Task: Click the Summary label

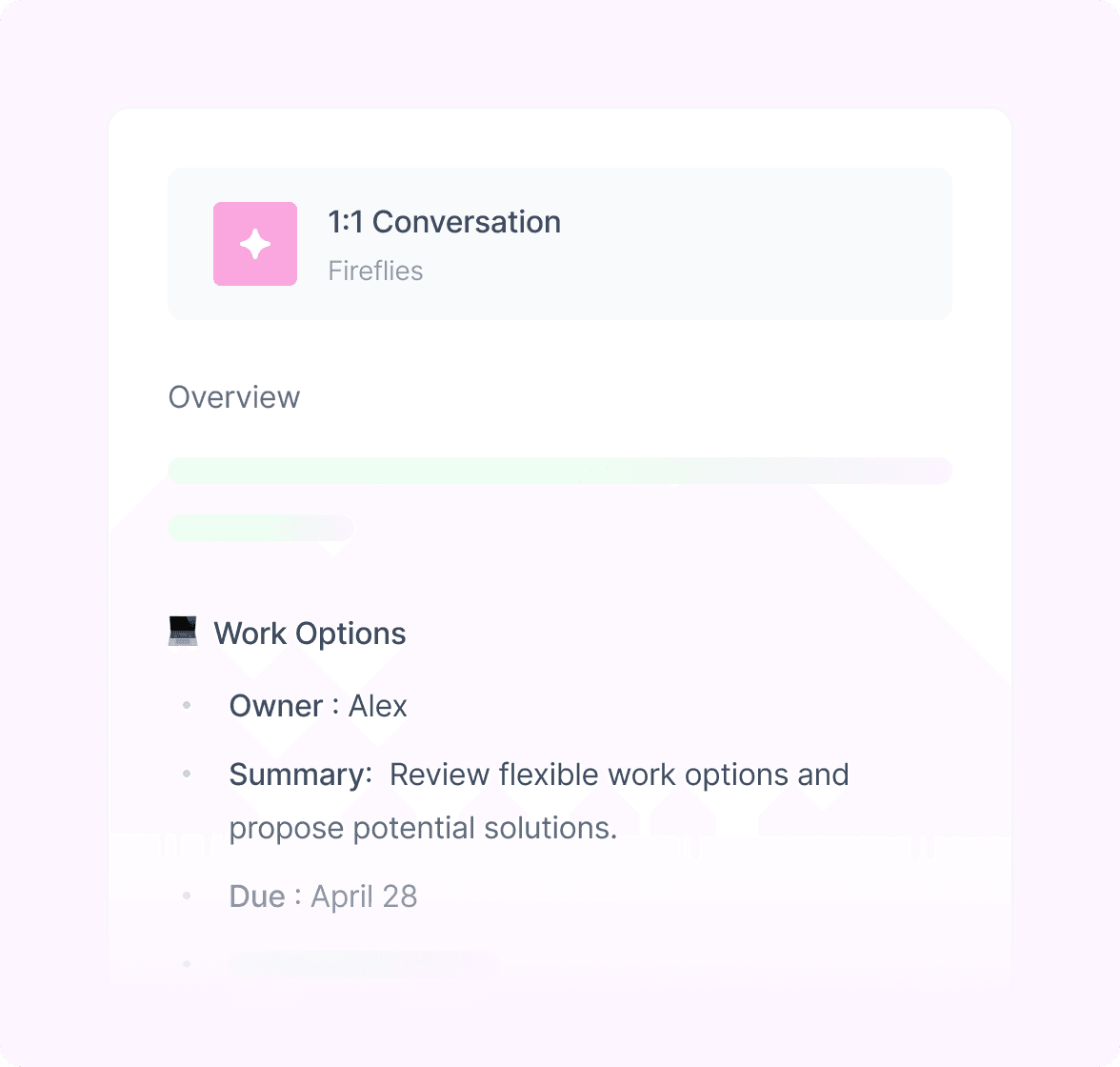Action: (x=301, y=775)
